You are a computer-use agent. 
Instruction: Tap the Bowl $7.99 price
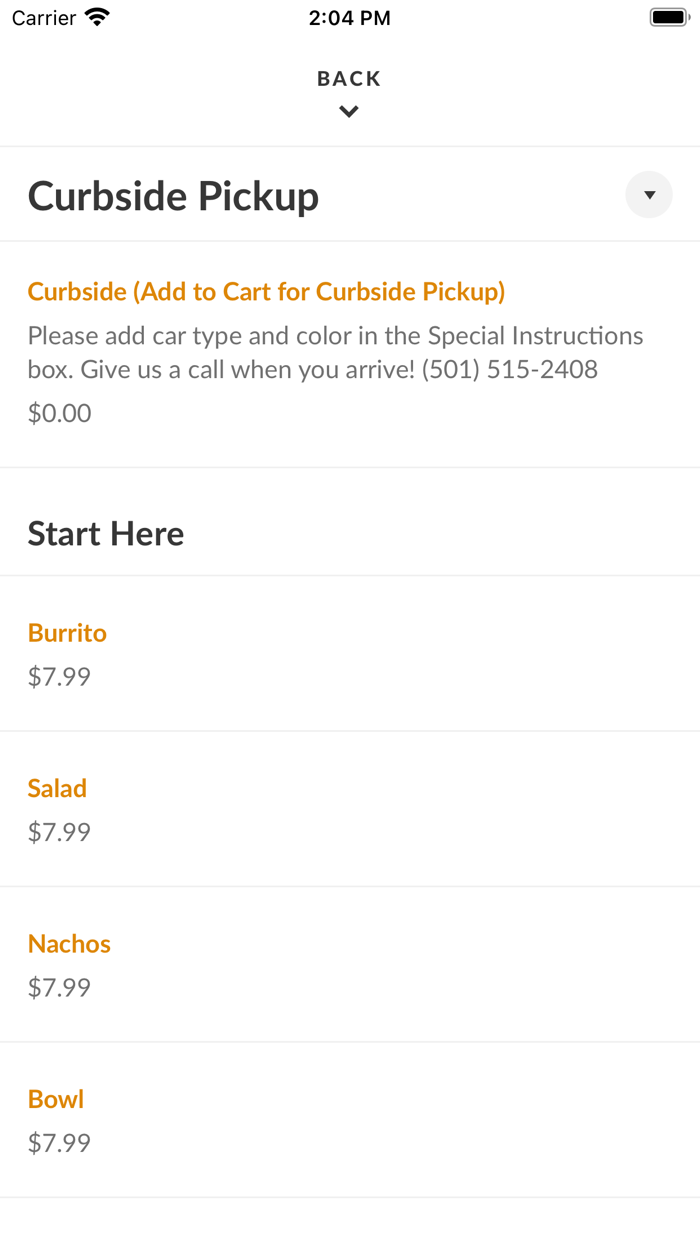59,1143
